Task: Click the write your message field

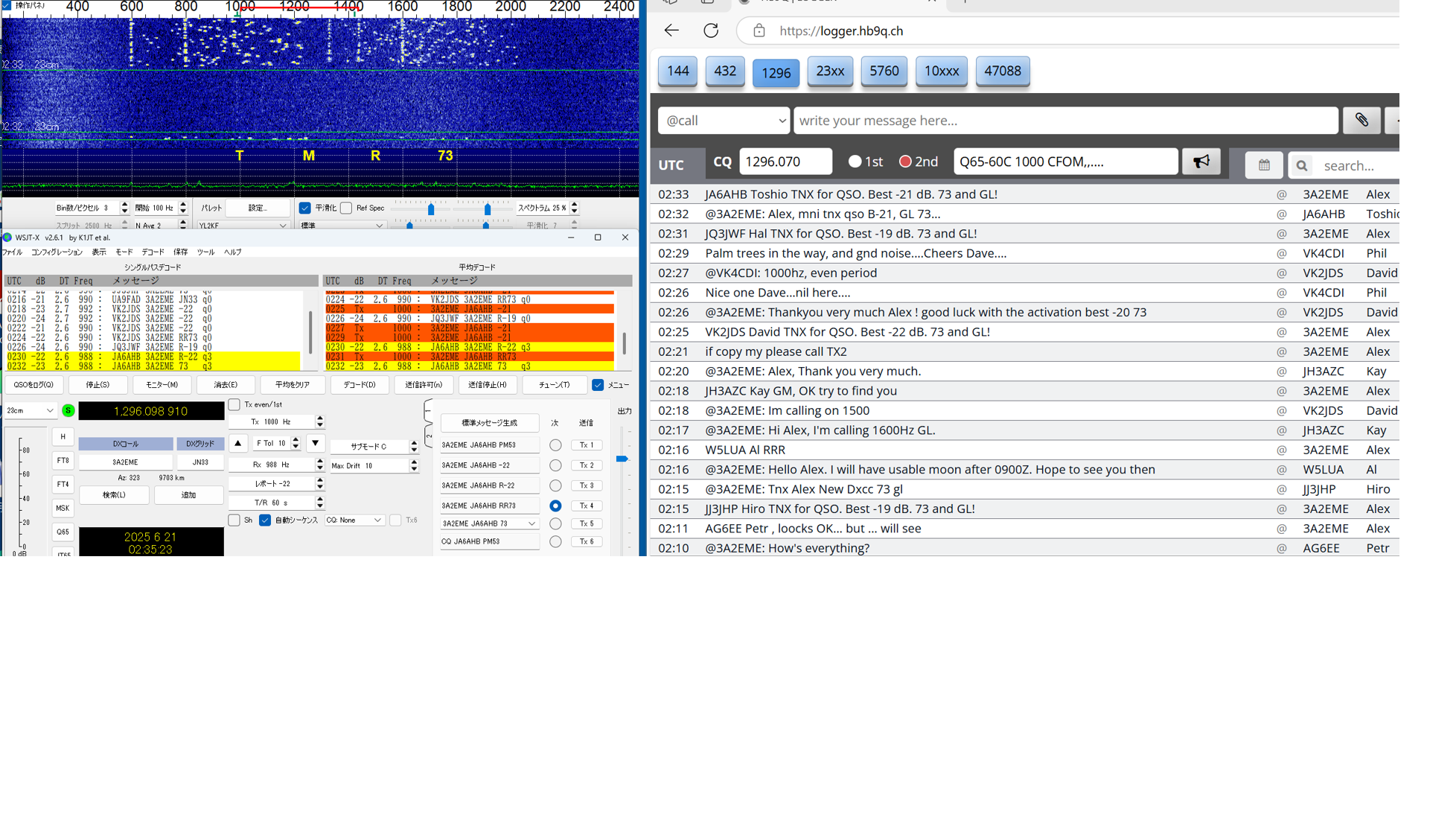Action: pos(1065,121)
